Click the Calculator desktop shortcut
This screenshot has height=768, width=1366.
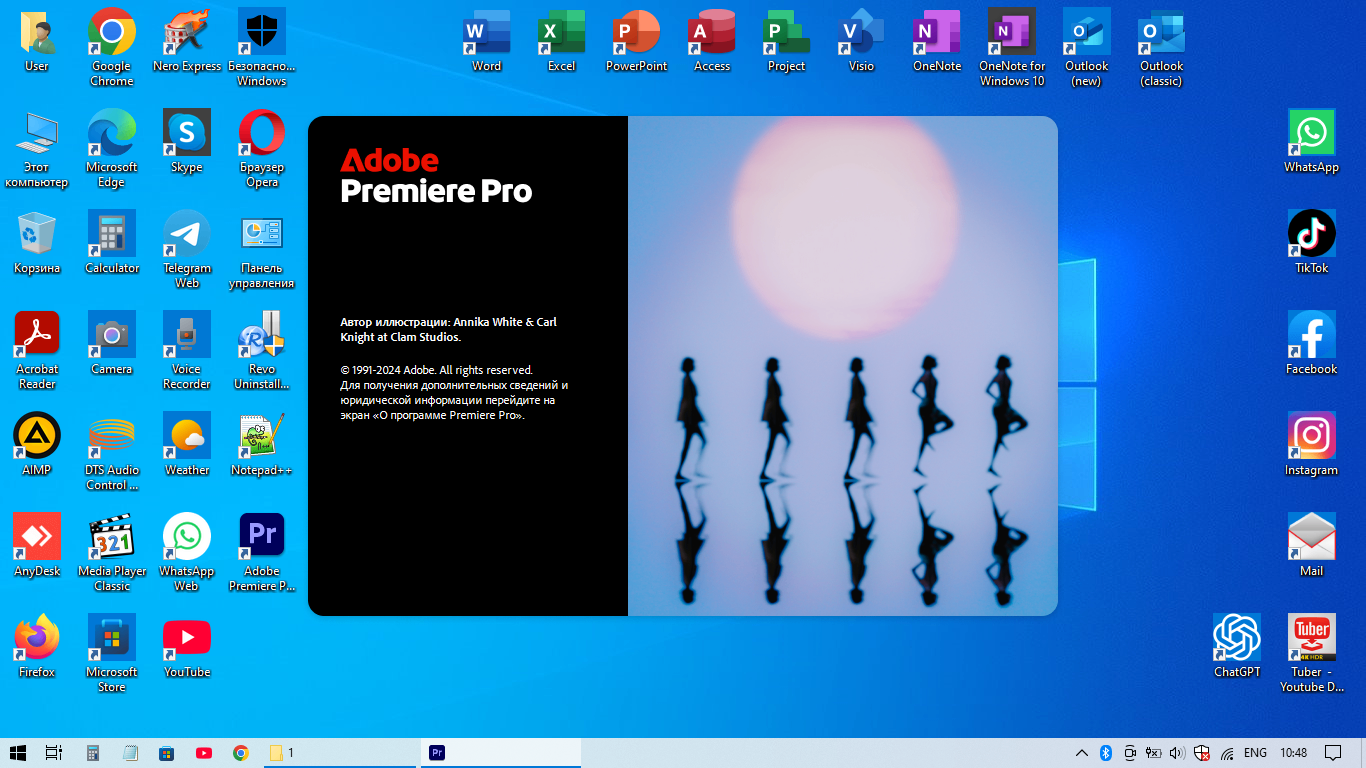click(x=112, y=242)
